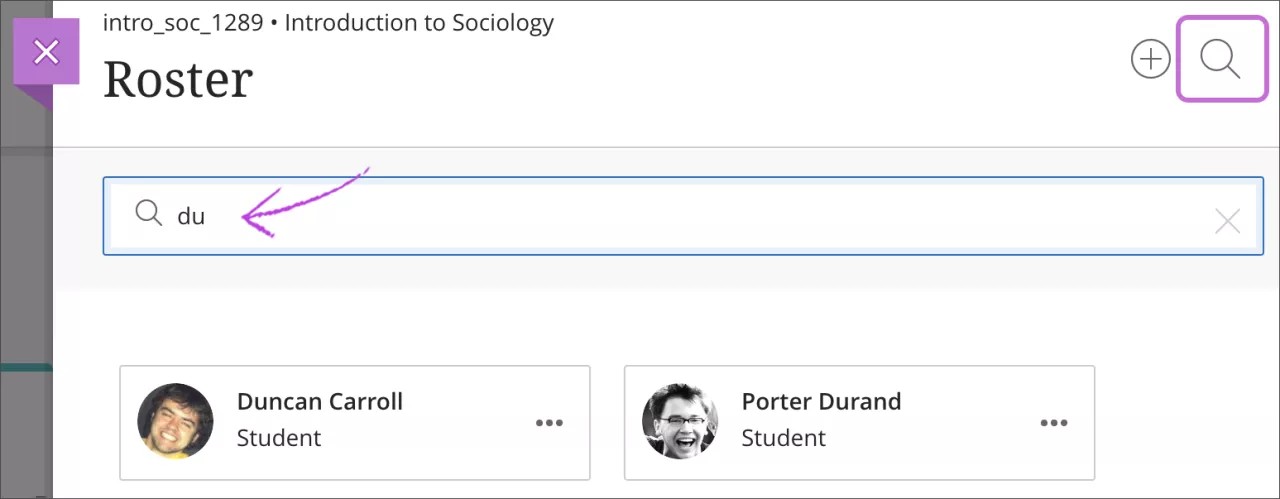Click the Roster heading

178,79
